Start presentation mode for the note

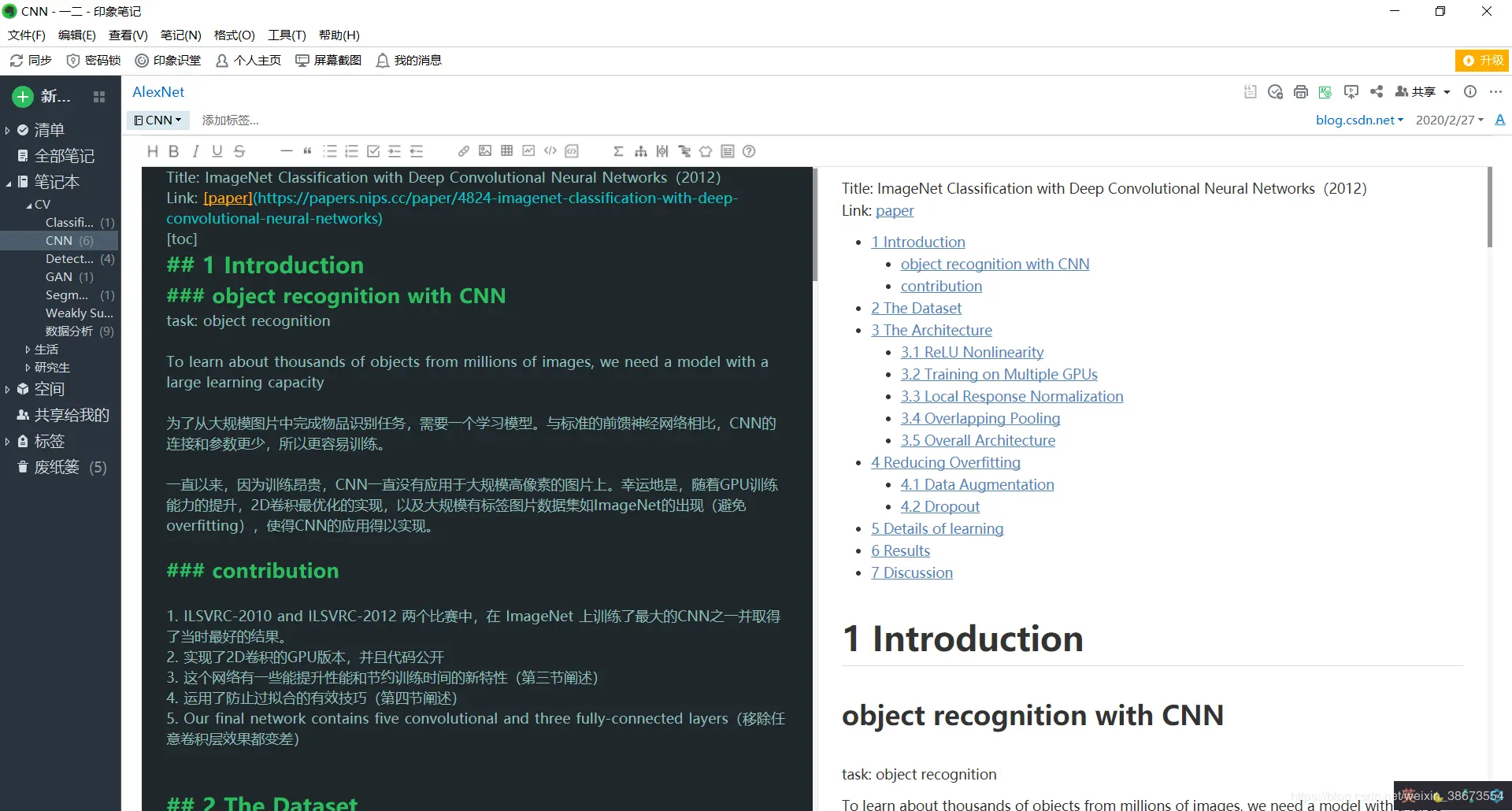(x=1351, y=91)
